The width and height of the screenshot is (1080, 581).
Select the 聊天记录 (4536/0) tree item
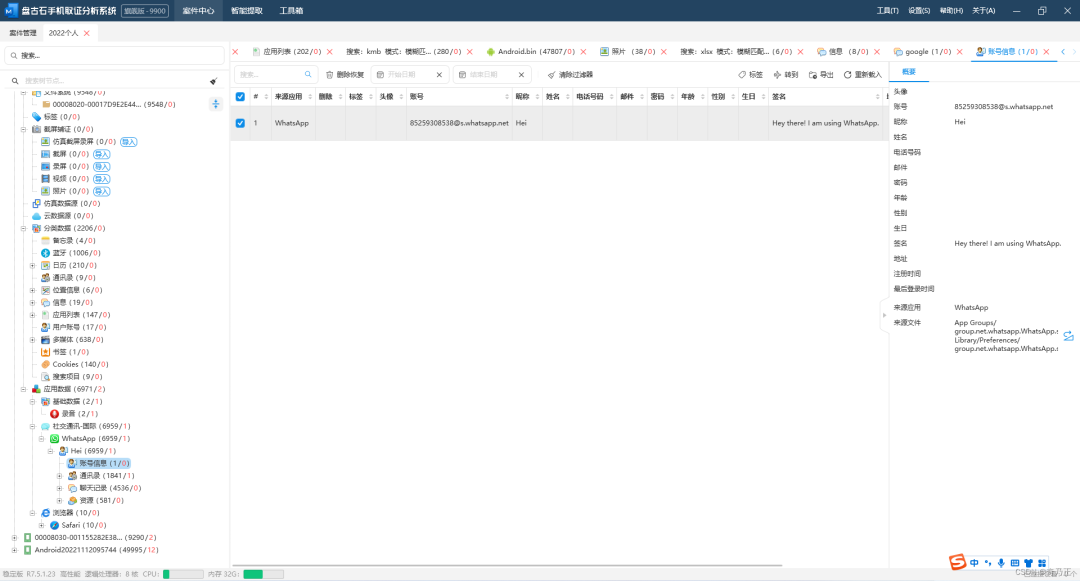(x=110, y=488)
